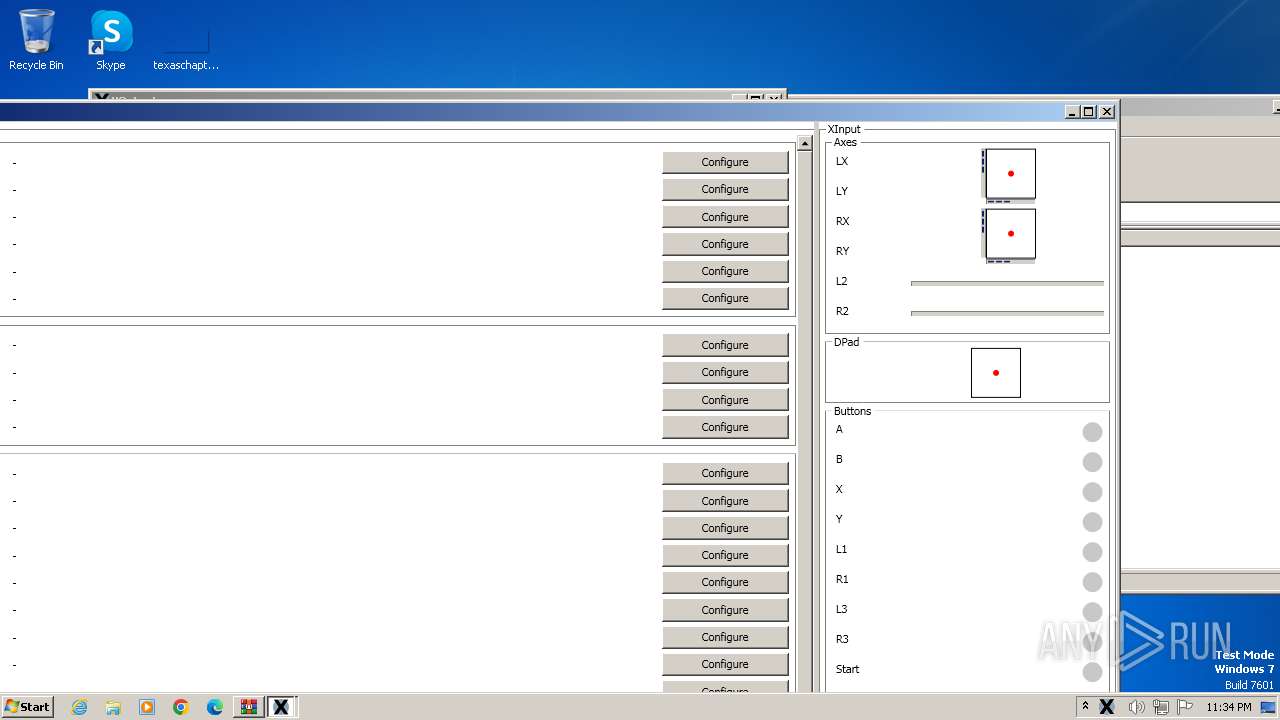This screenshot has height=720, width=1280.
Task: Click the "Start" label in Buttons group
Action: [848, 669]
